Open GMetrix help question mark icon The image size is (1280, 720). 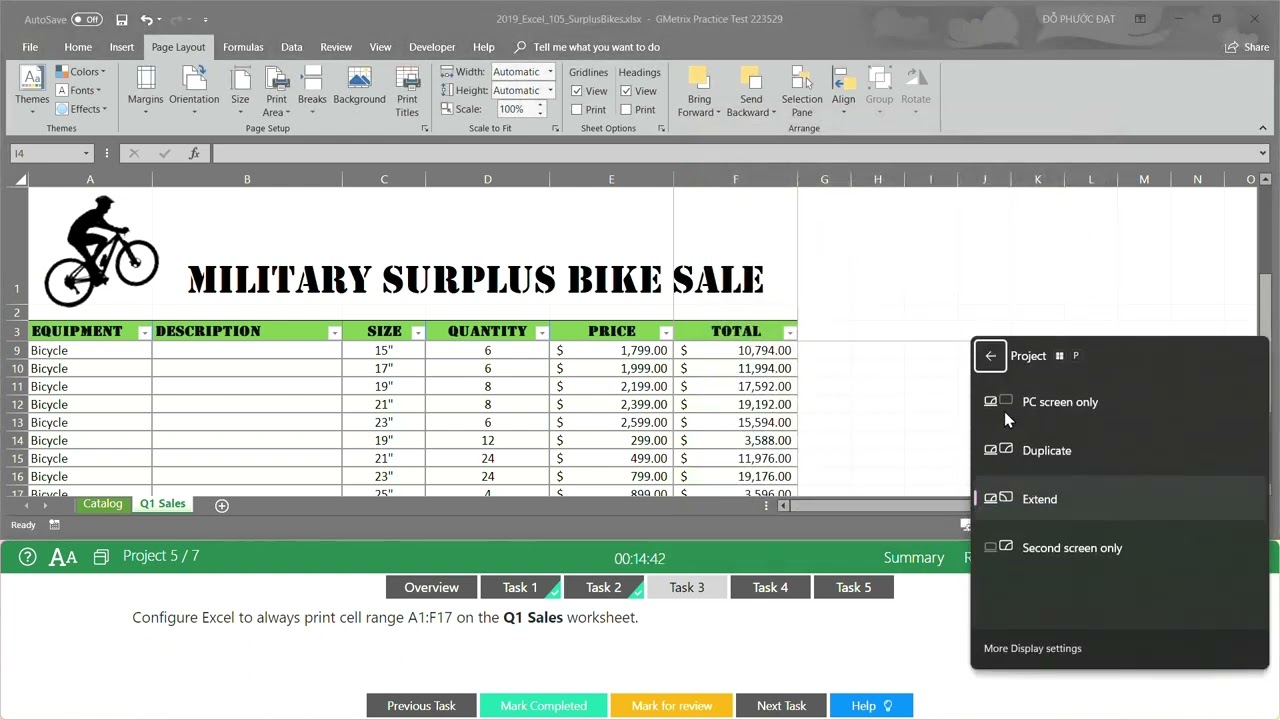point(28,557)
